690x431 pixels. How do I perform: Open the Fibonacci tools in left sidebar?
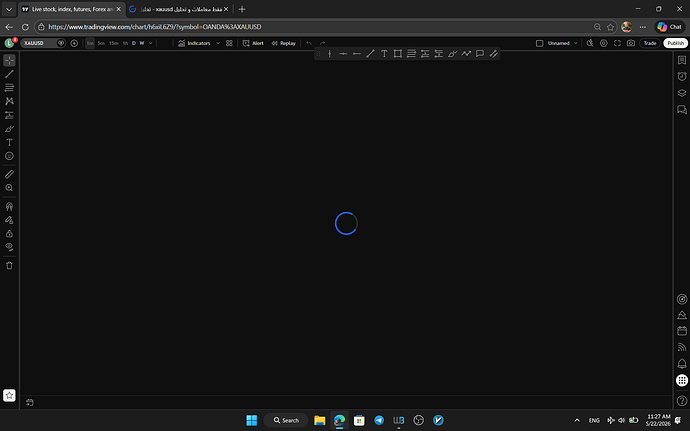[x=9, y=88]
